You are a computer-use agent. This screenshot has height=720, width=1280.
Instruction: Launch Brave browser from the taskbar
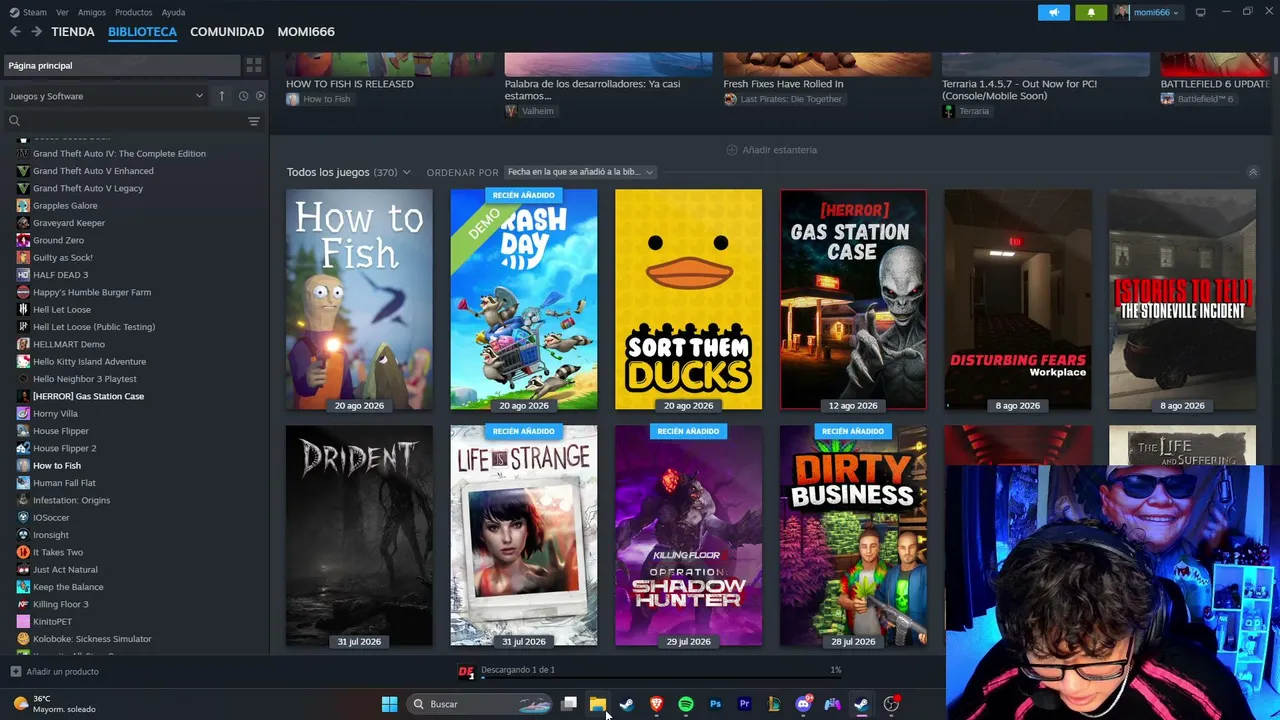coord(656,704)
